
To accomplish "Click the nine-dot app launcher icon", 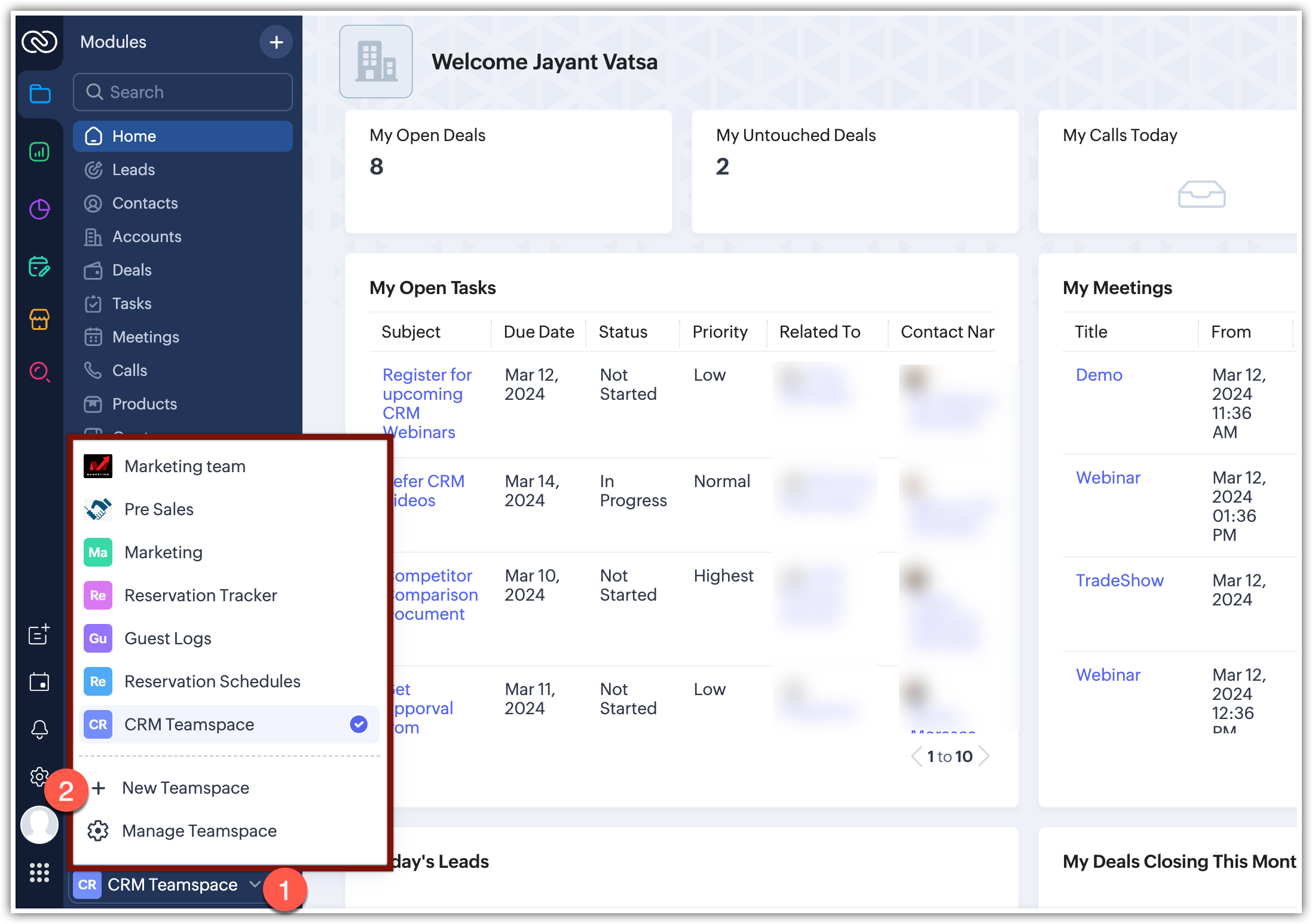I will [39, 873].
